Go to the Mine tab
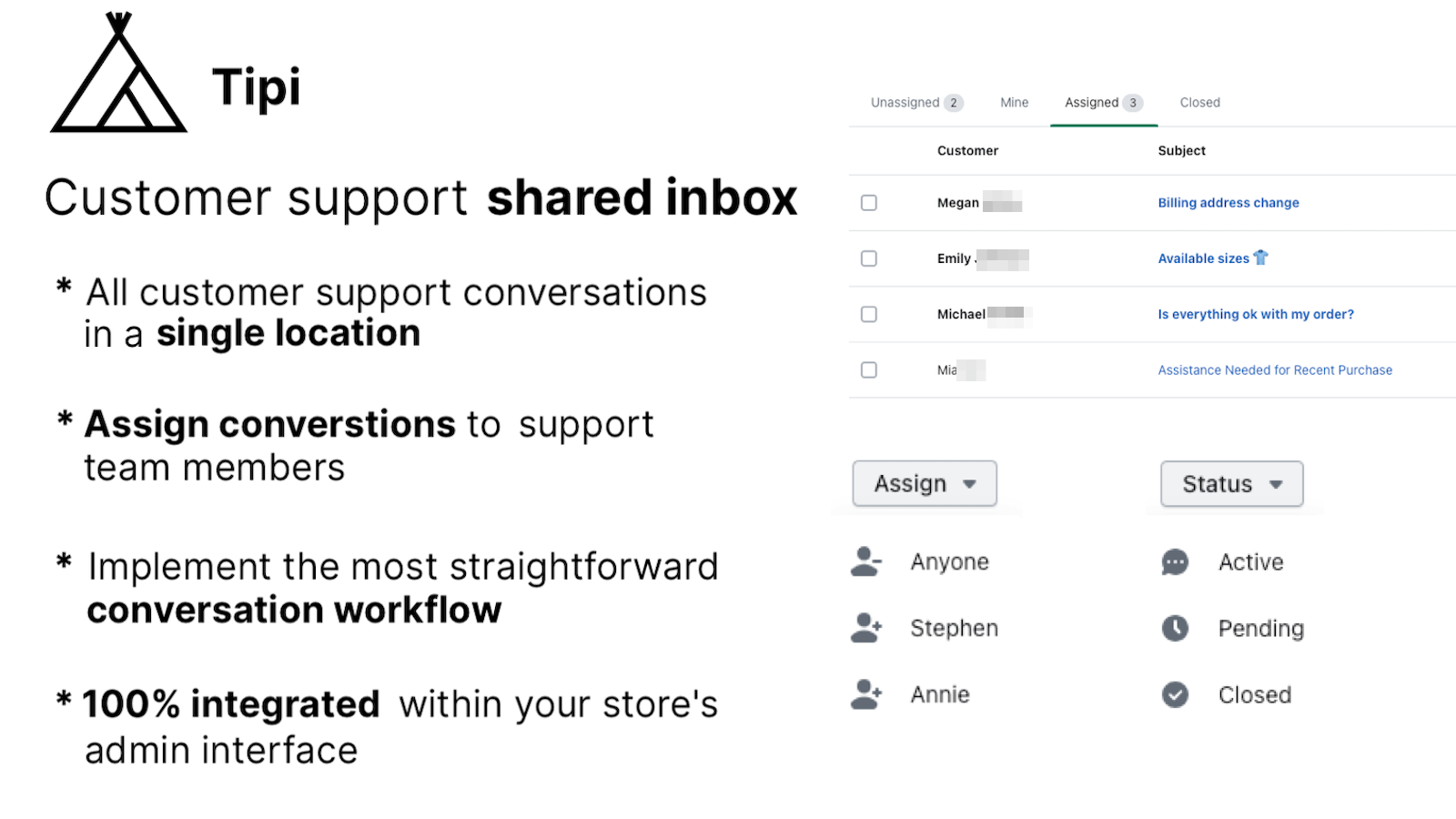The height and width of the screenshot is (819, 1456). (x=1014, y=103)
